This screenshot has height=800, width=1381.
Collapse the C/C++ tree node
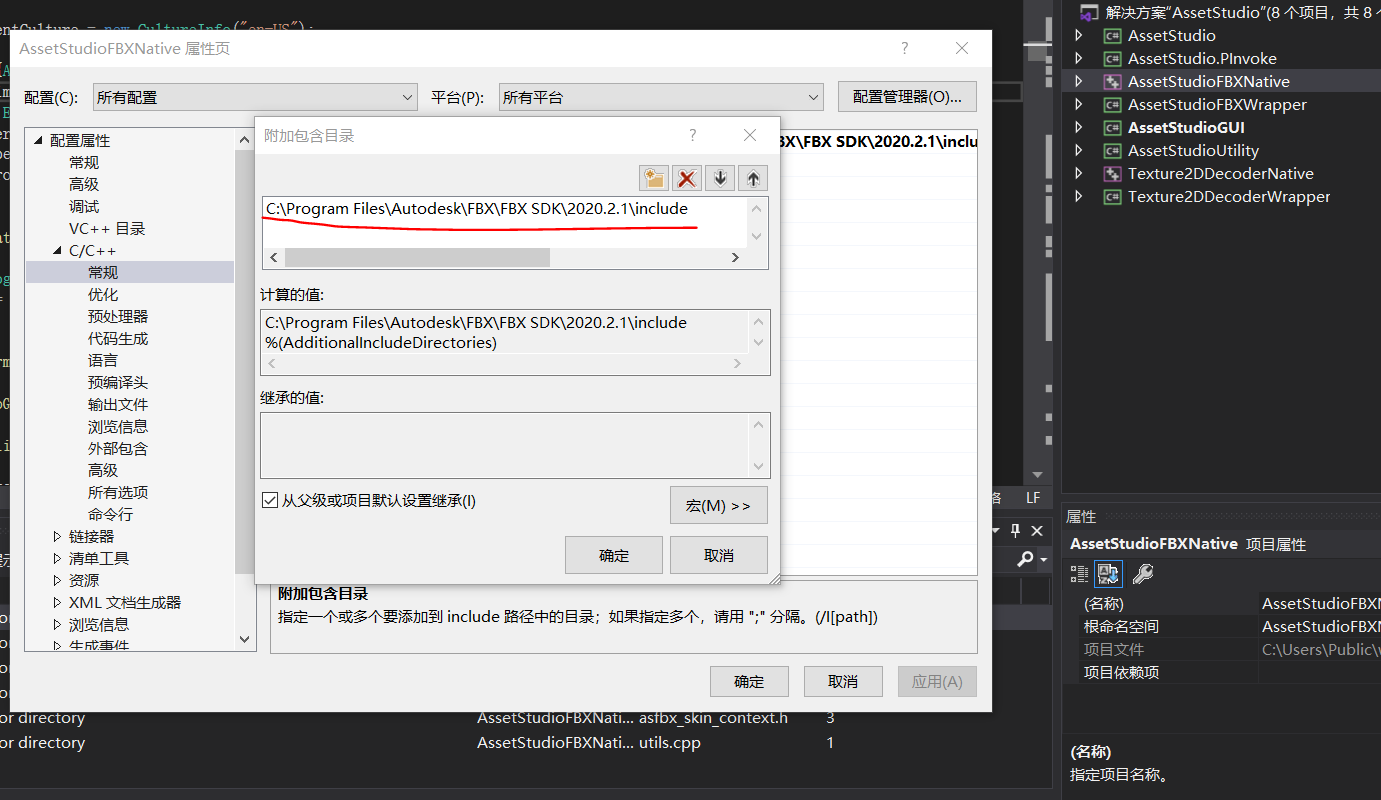(x=58, y=250)
